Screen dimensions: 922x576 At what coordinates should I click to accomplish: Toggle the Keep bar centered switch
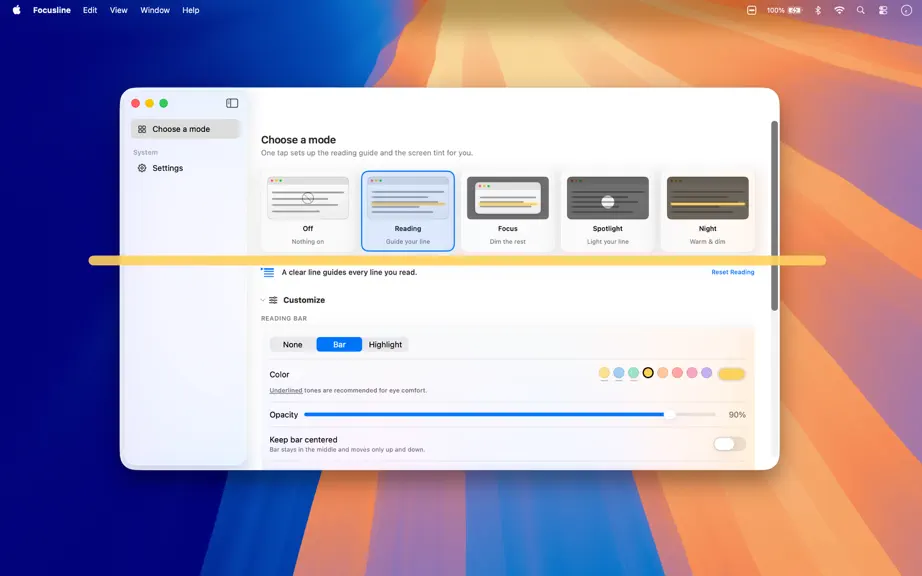(x=729, y=444)
